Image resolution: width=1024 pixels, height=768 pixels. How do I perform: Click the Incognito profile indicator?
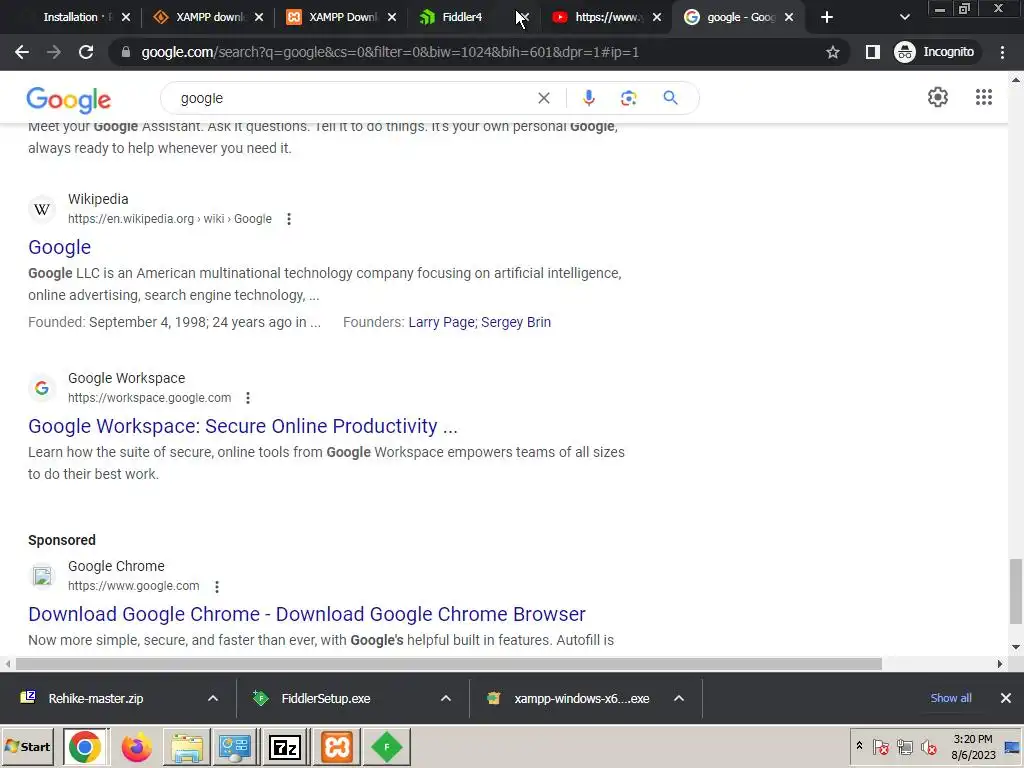[x=935, y=52]
